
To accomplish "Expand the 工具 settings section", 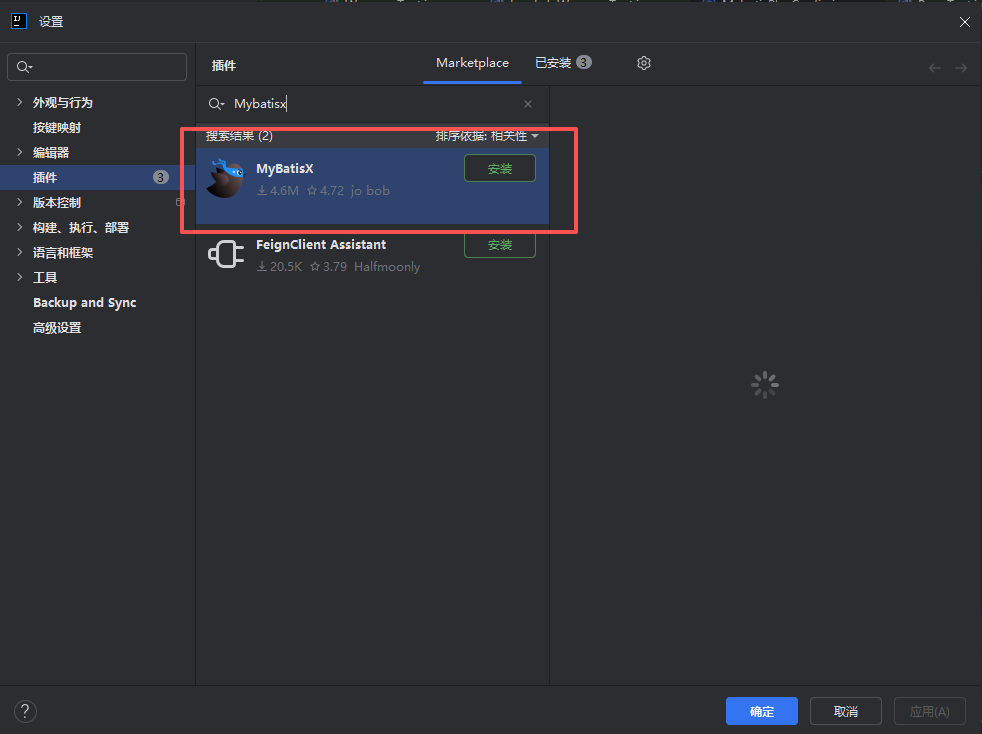I will coord(19,277).
